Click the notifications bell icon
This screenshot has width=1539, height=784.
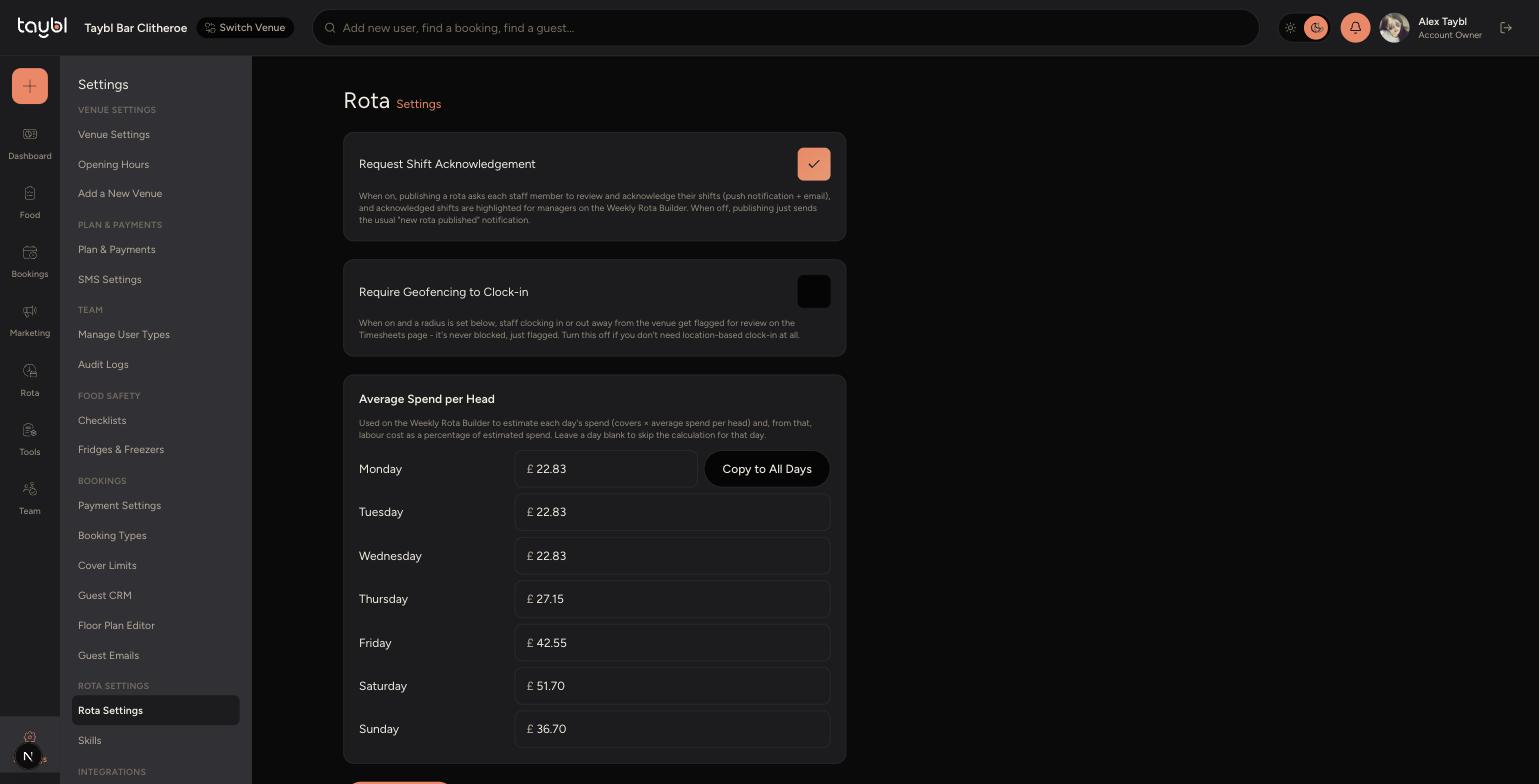click(x=1355, y=28)
